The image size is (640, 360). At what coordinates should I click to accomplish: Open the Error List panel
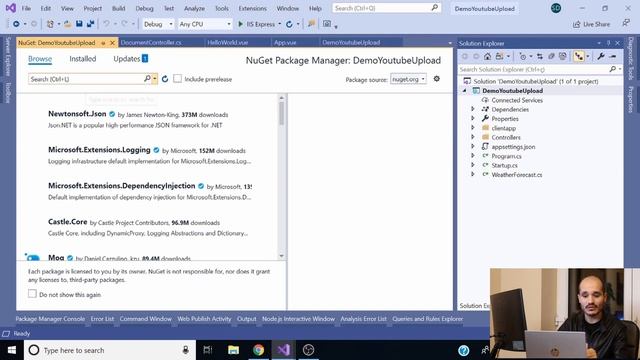click(x=102, y=319)
